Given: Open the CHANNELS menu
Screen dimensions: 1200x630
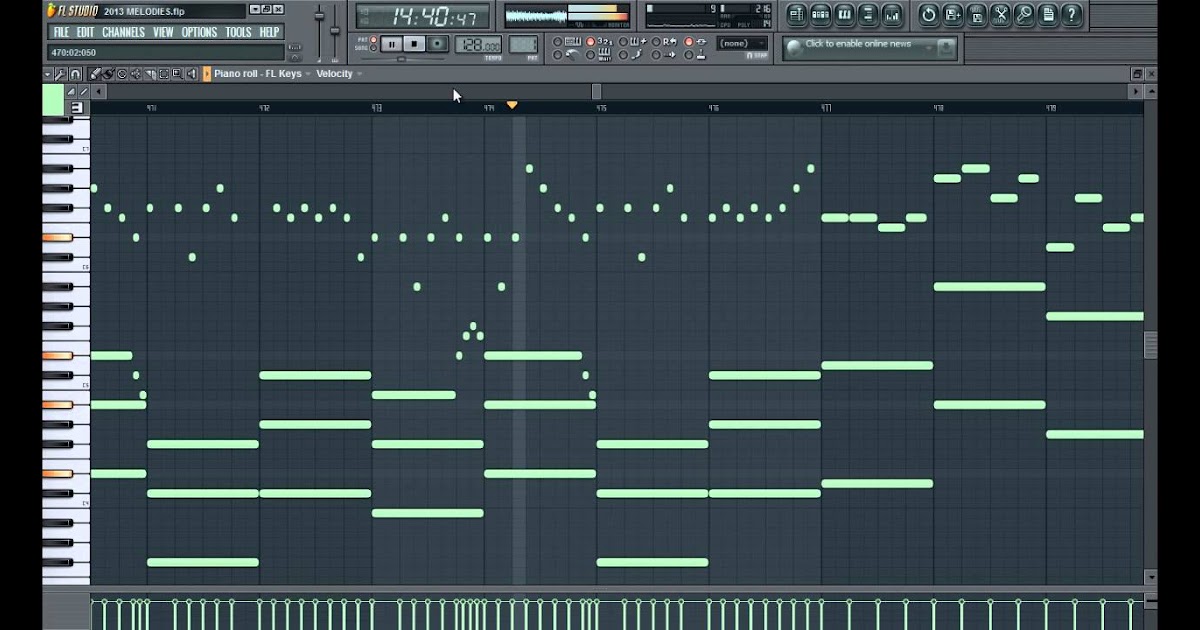Looking at the screenshot, I should [x=123, y=32].
